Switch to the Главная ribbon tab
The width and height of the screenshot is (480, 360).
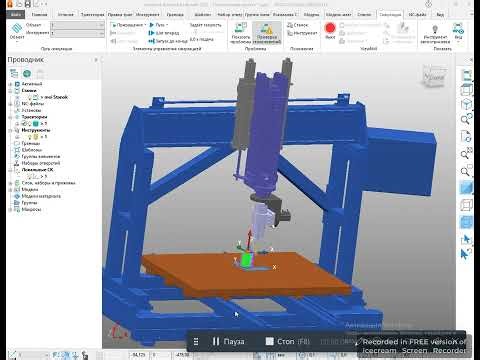coord(39,15)
